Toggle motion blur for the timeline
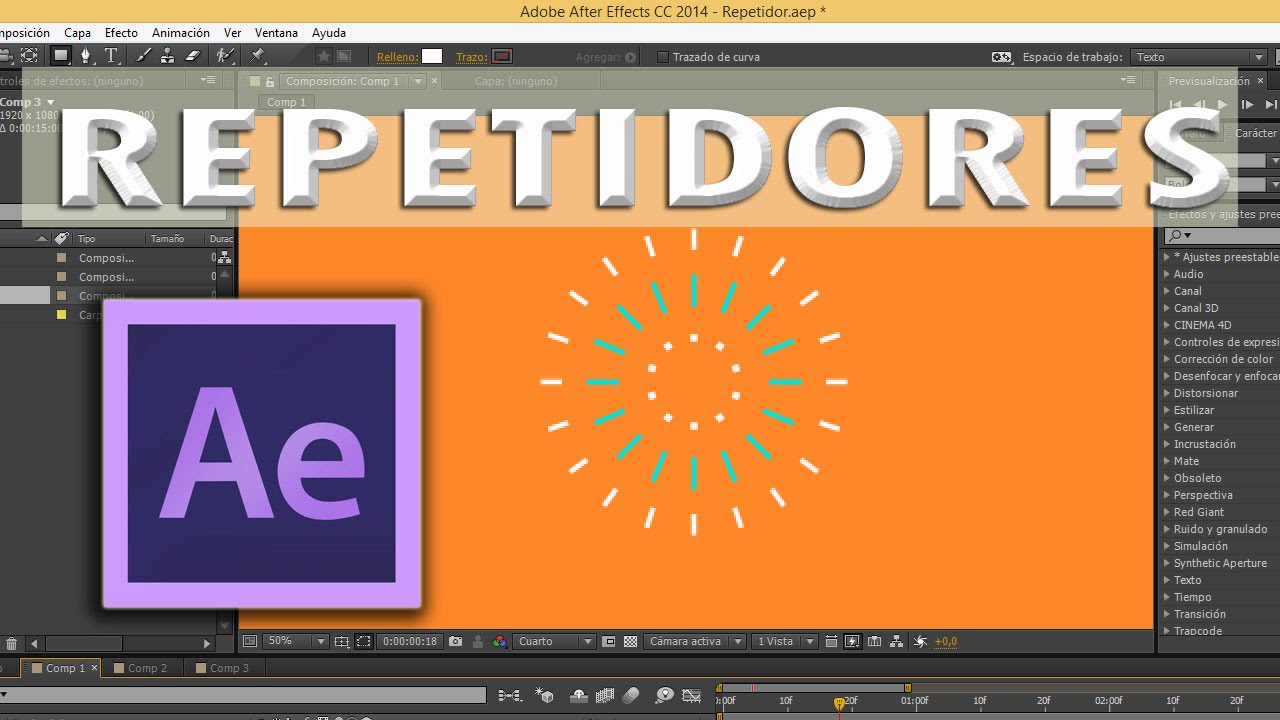The image size is (1280, 720). click(630, 695)
